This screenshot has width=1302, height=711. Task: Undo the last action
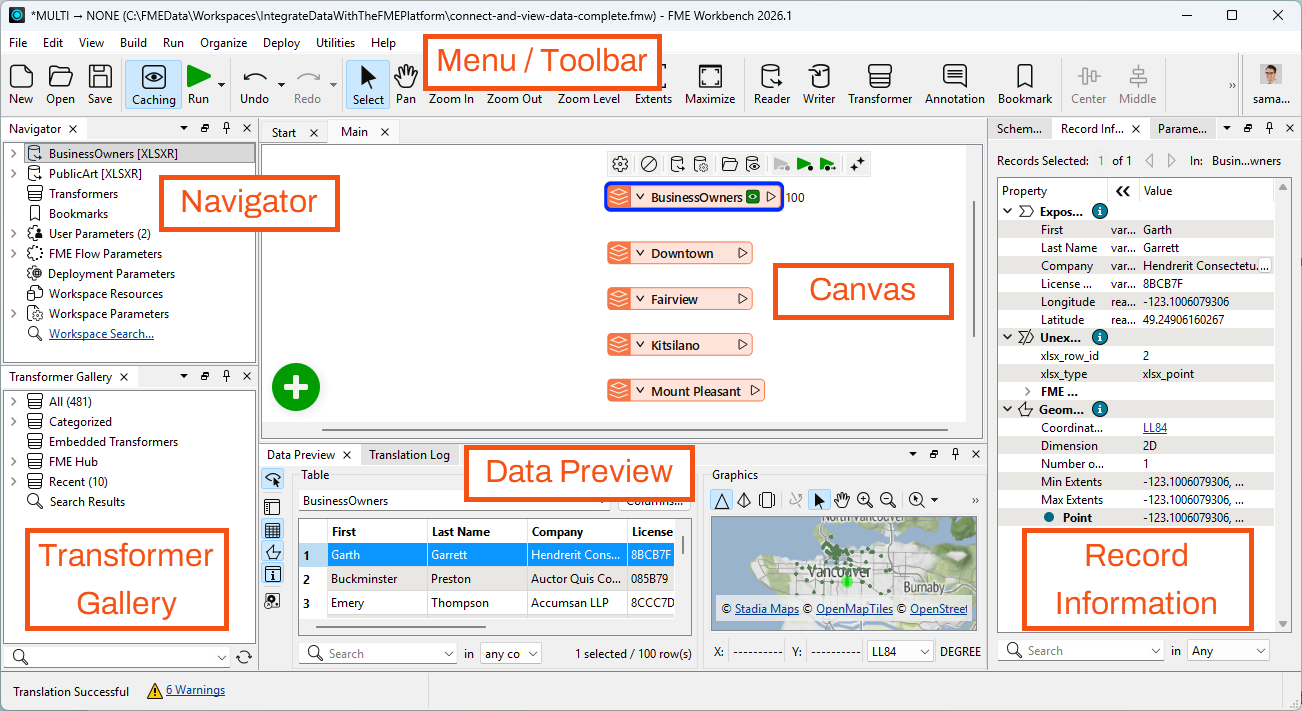(255, 84)
